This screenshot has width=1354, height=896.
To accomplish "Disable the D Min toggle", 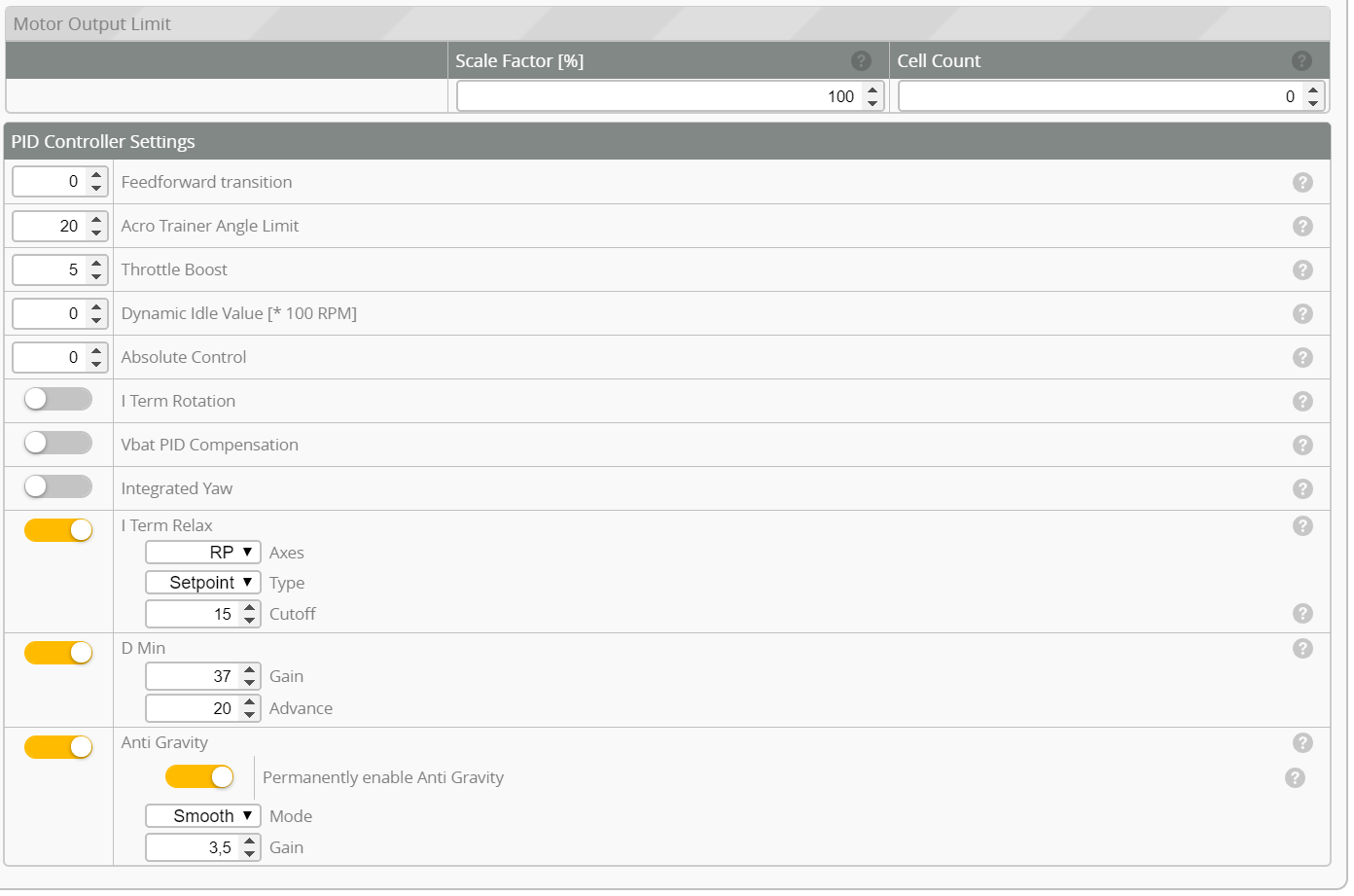I will 58,653.
